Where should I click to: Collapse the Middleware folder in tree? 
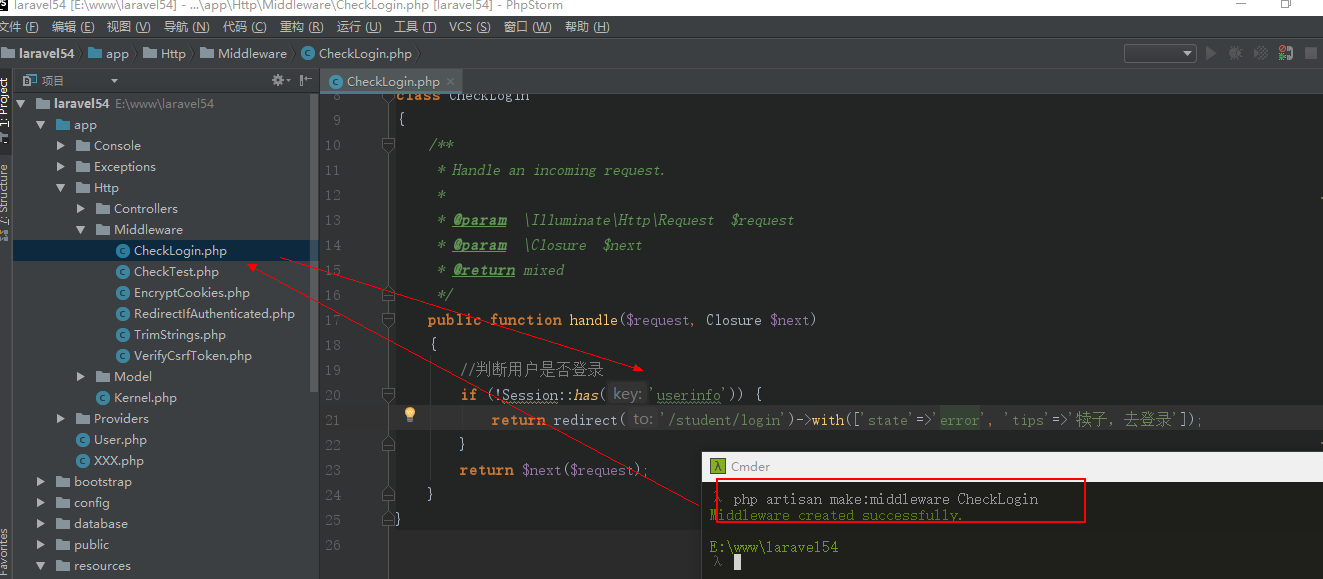click(81, 230)
